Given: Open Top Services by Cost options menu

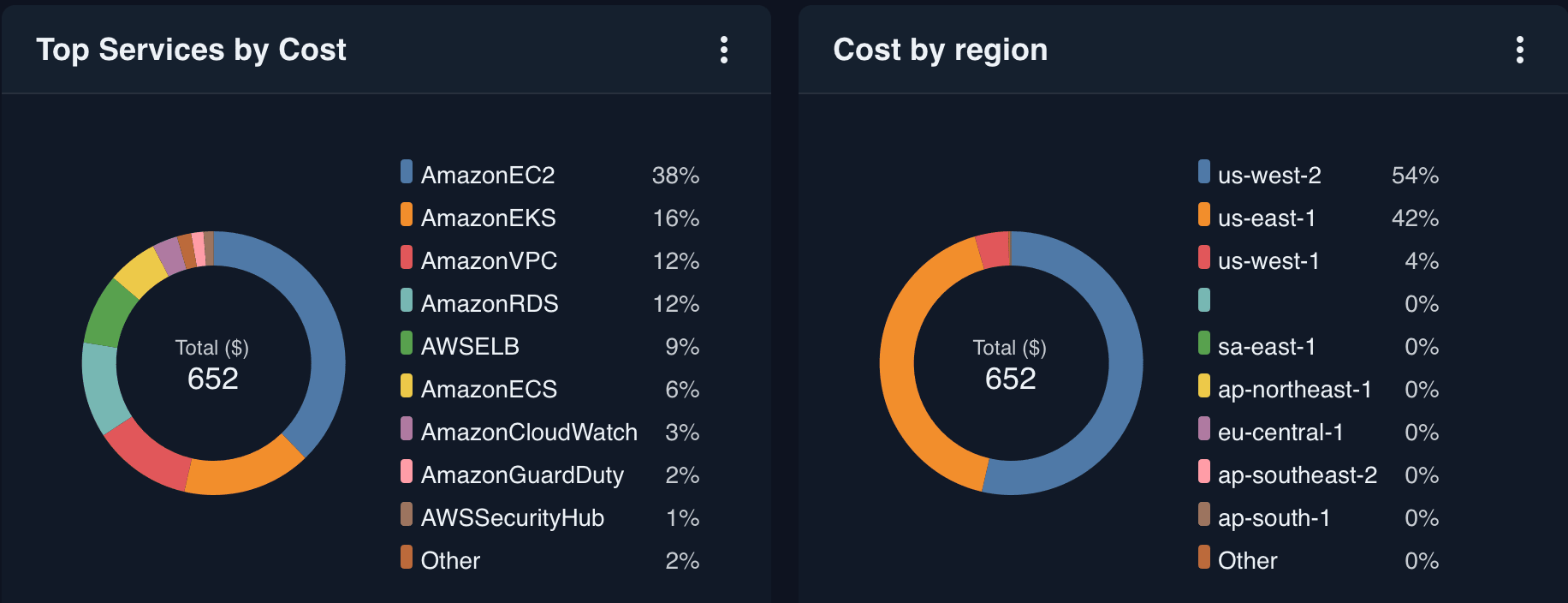Looking at the screenshot, I should [724, 50].
